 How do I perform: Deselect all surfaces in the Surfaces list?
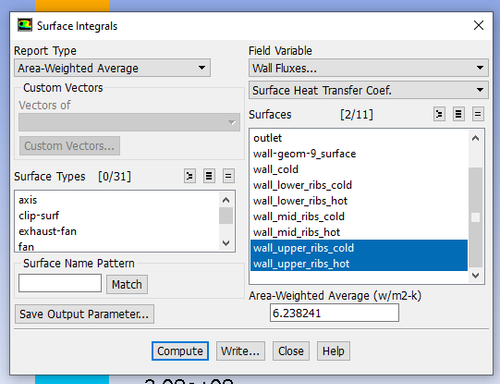pyautogui.click(x=478, y=114)
